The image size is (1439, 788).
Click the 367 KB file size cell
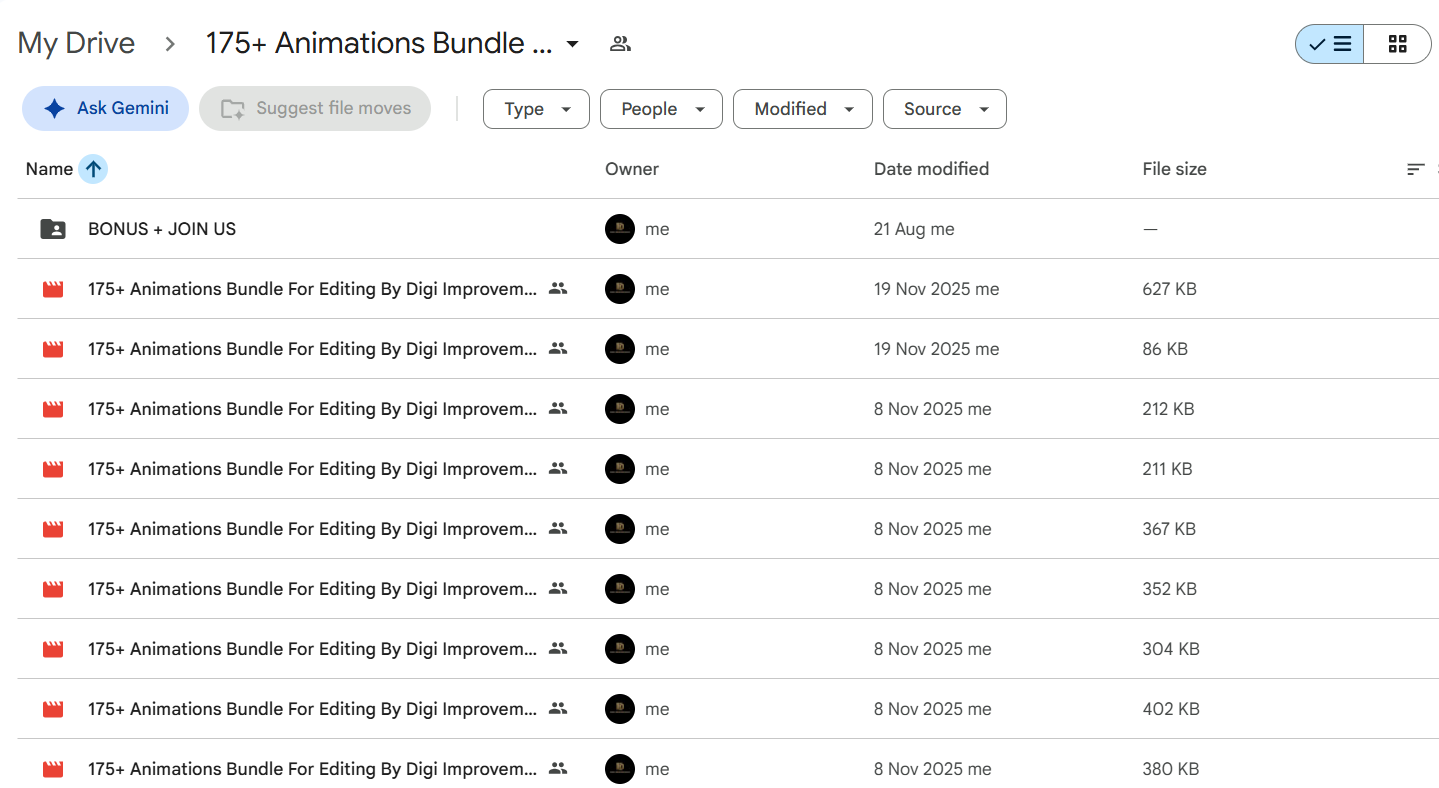(1169, 529)
